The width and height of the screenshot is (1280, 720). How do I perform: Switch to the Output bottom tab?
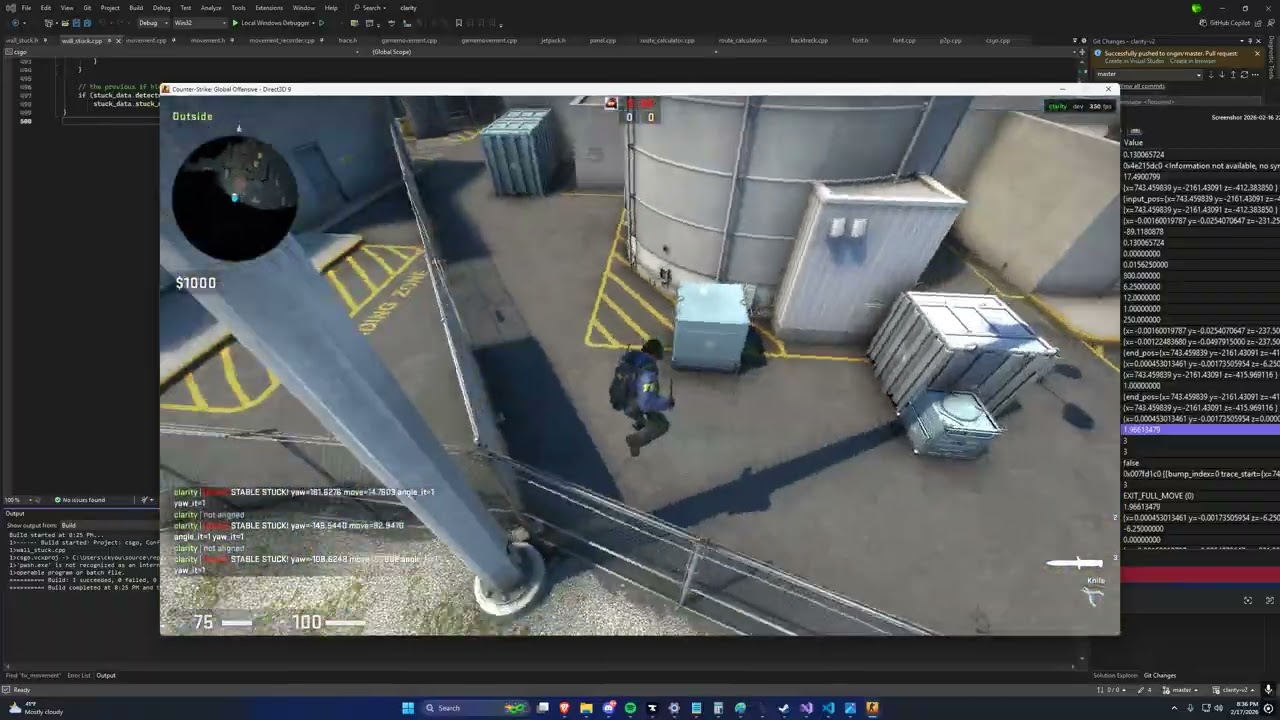click(x=106, y=676)
